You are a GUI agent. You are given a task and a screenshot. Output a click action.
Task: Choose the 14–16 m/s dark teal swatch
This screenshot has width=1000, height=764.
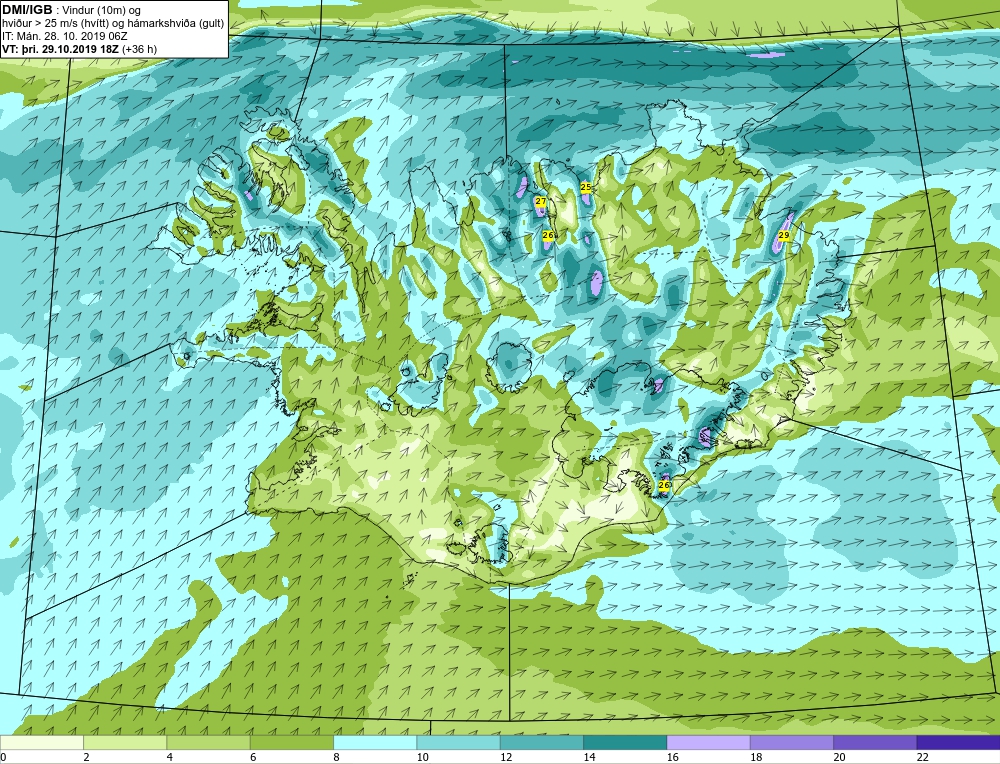tap(625, 742)
